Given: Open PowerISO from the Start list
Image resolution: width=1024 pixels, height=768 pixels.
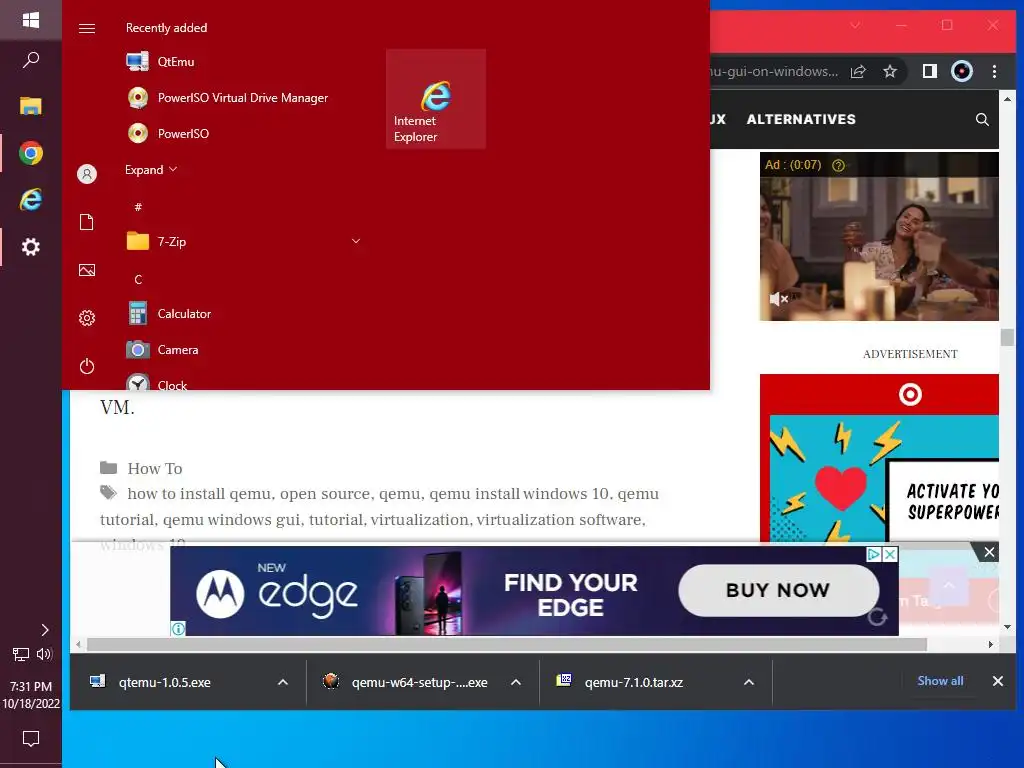Looking at the screenshot, I should tap(242, 133).
